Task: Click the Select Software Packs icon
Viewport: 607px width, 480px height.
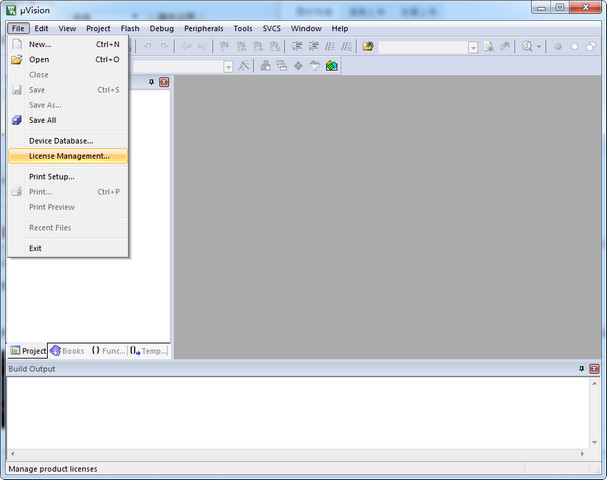Action: tap(314, 66)
